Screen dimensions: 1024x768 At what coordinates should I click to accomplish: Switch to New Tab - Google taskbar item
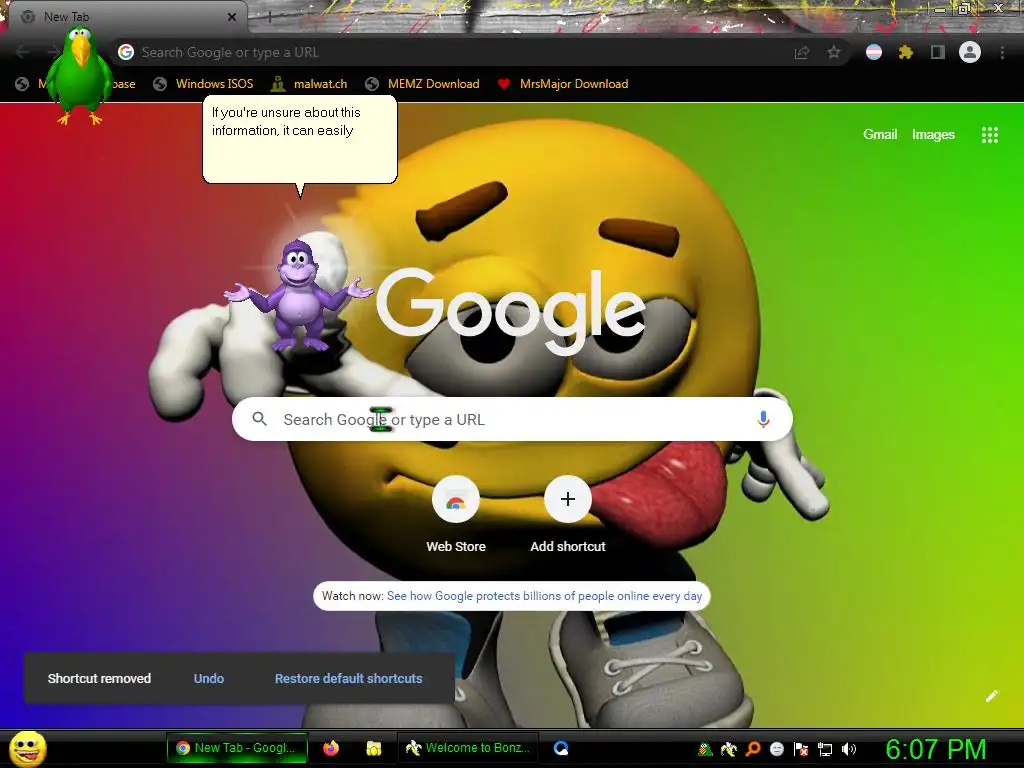236,748
